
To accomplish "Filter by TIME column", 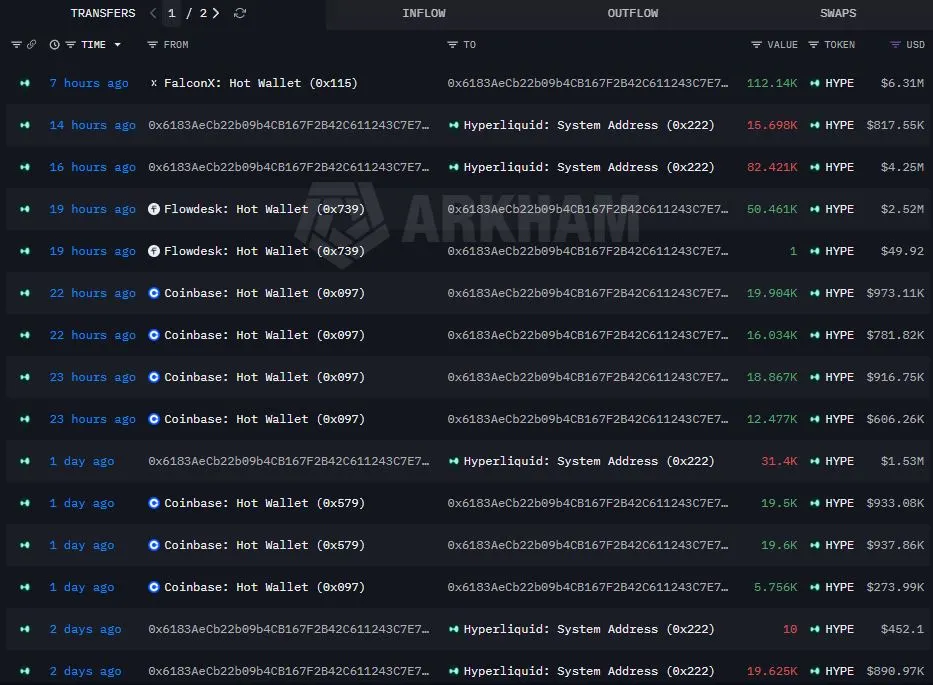I will 70,45.
